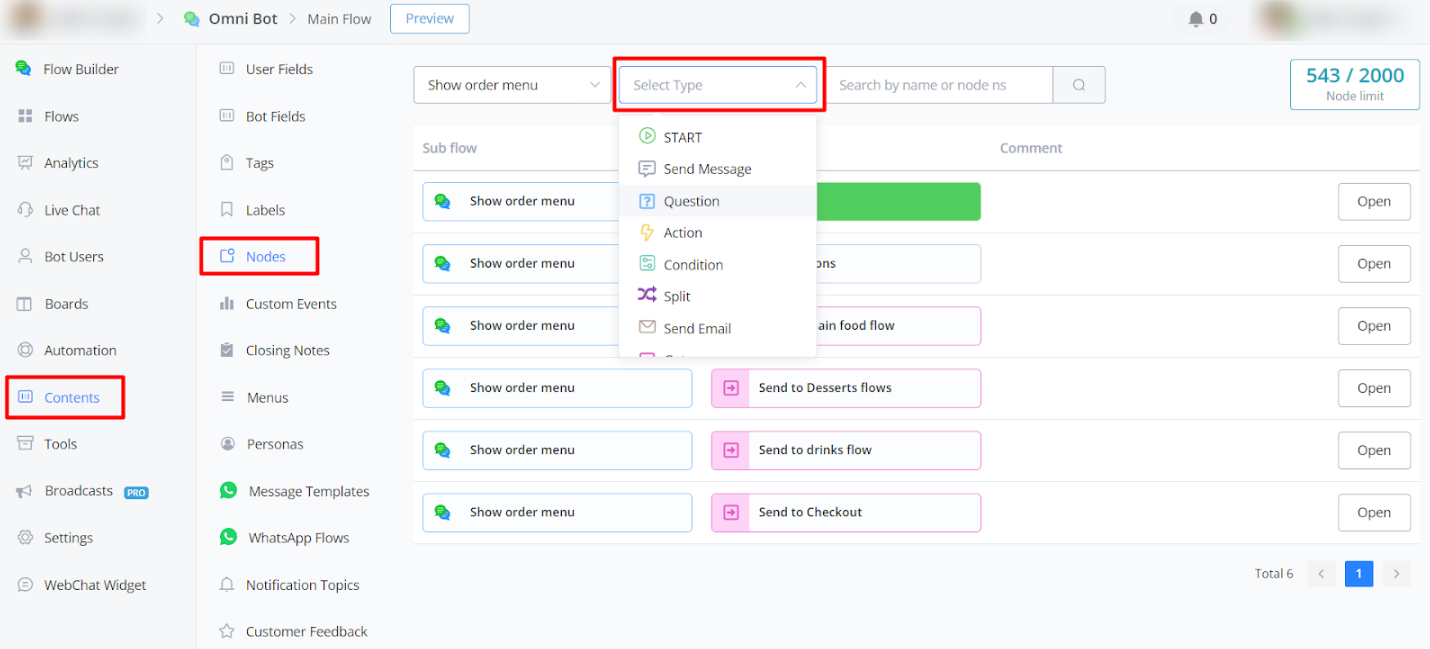Viewport: 1430px width, 649px height.
Task: Click the Settings gear icon in sidebar
Action: point(25,538)
